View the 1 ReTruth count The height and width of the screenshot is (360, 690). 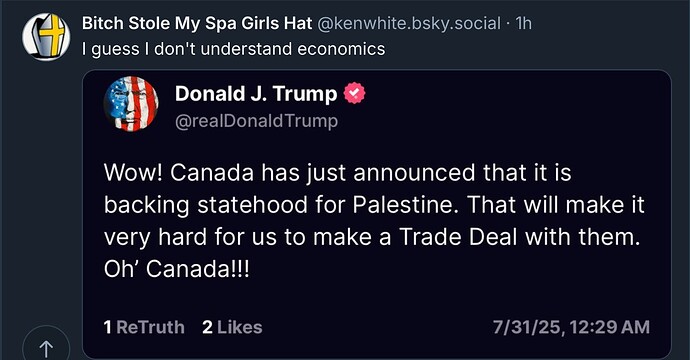(x=144, y=327)
